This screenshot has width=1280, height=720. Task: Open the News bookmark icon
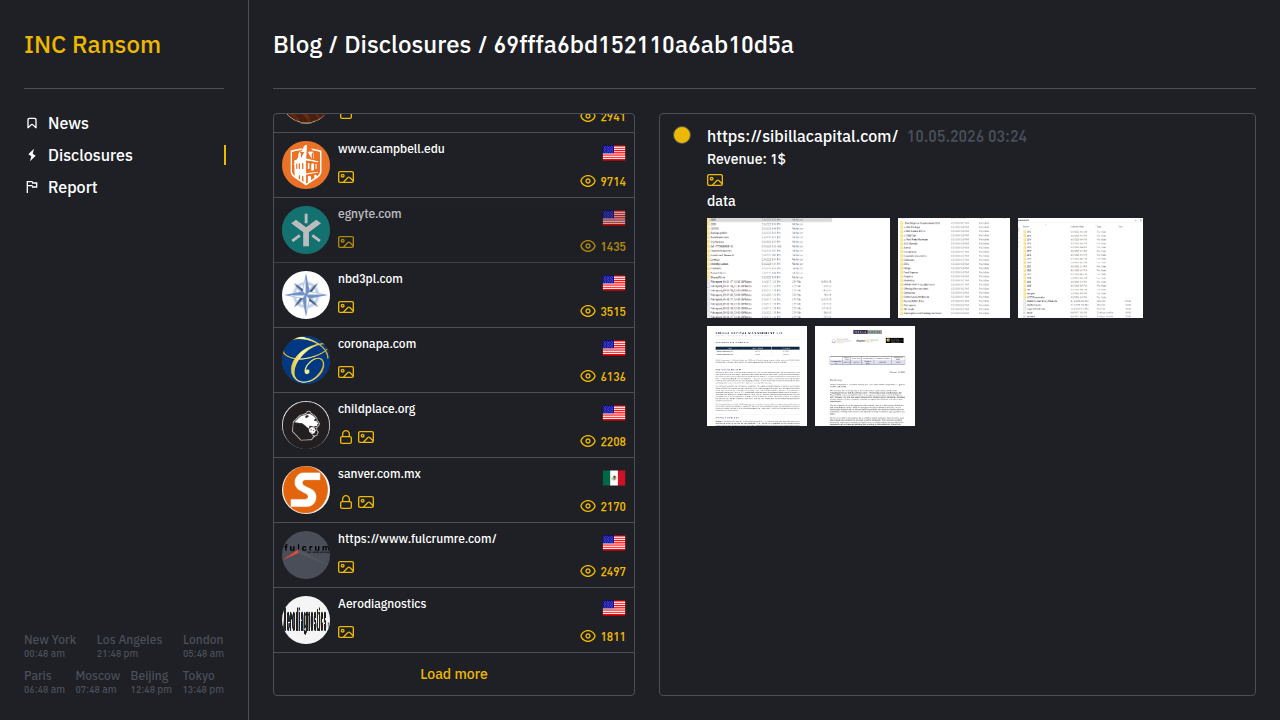pyautogui.click(x=32, y=123)
